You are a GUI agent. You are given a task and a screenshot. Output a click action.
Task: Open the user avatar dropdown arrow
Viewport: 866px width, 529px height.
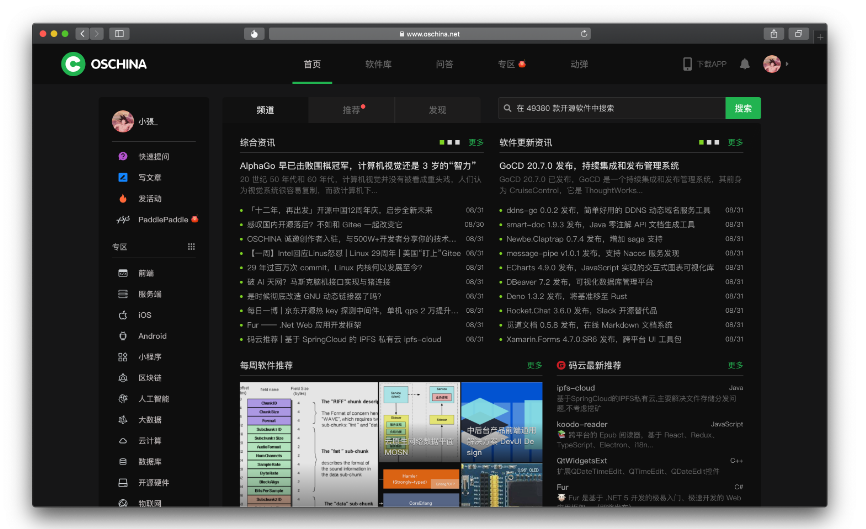tap(787, 64)
